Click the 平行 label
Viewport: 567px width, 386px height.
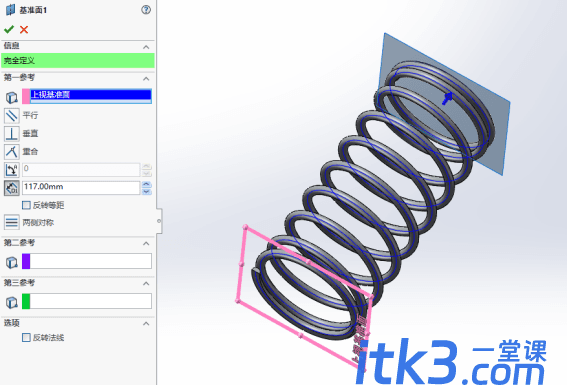[x=30, y=115]
